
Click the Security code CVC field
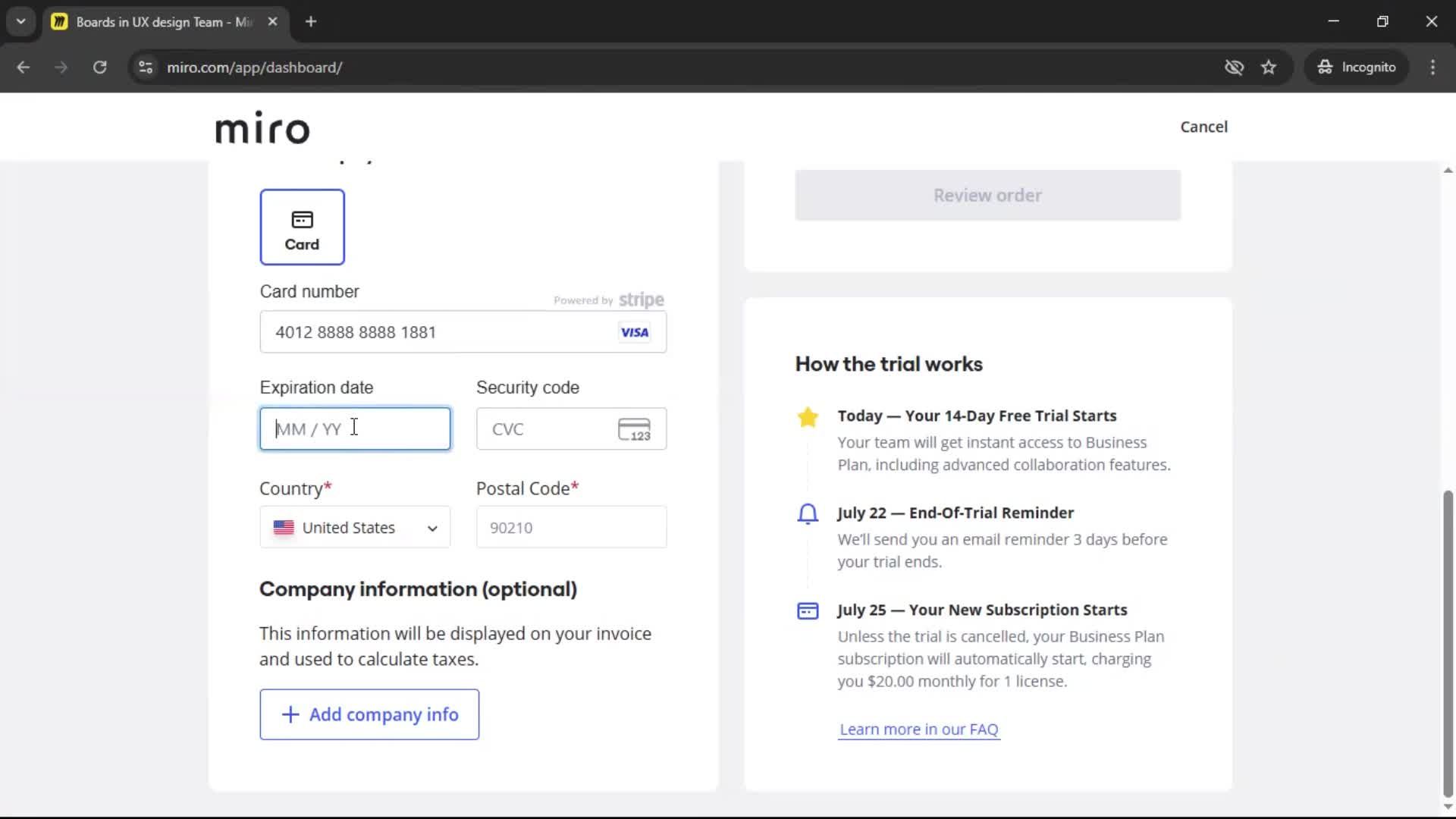point(571,429)
